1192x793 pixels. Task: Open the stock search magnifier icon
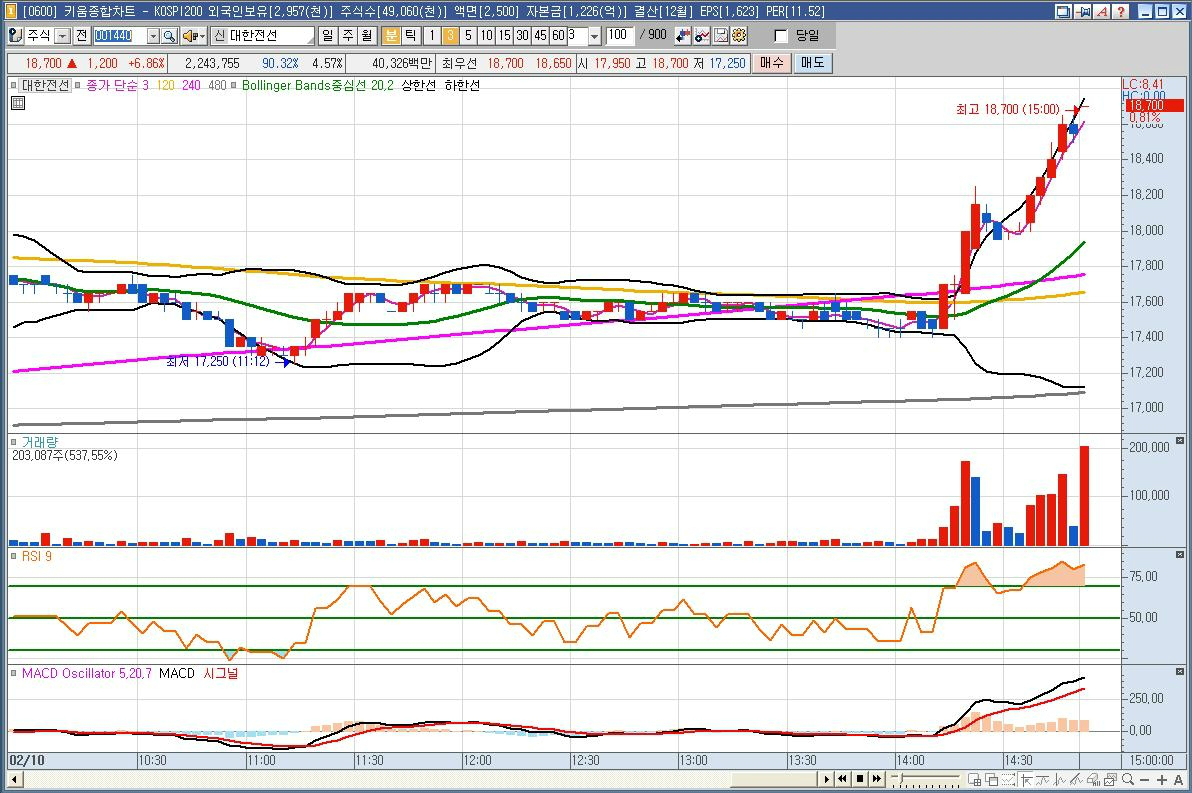click(170, 36)
